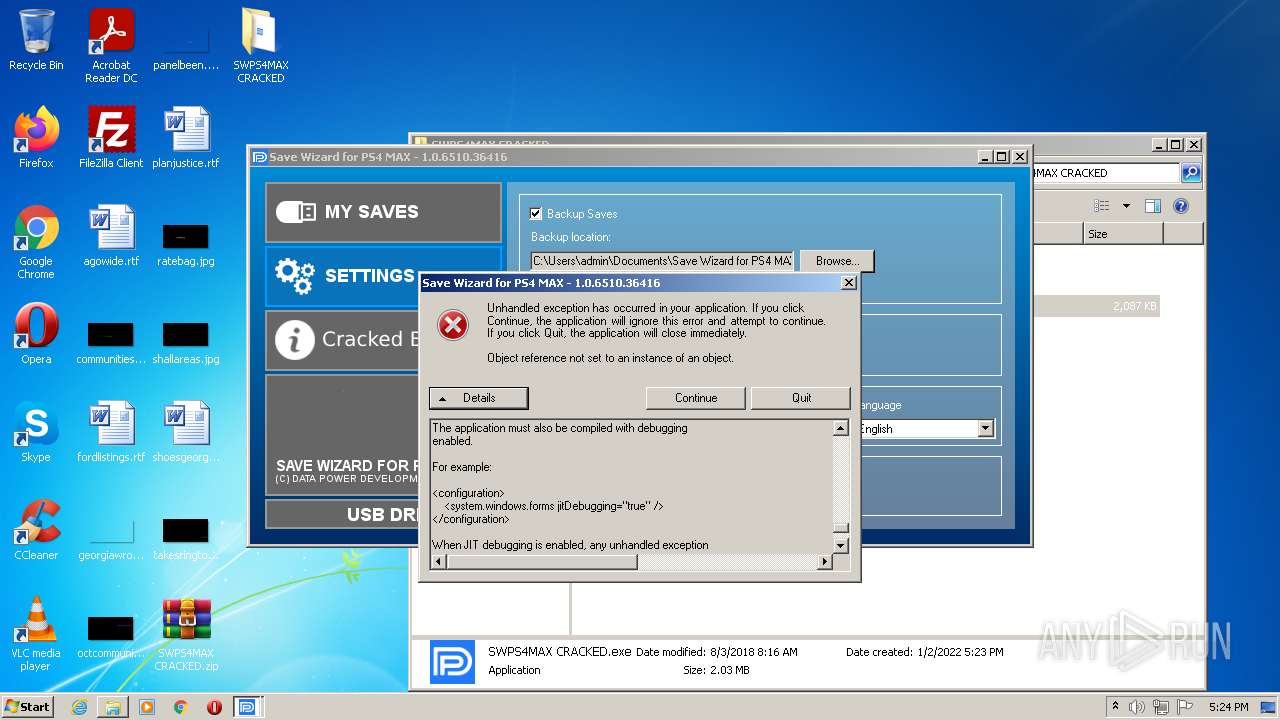Open the Start menu
1280x720 pixels.
tap(28, 707)
